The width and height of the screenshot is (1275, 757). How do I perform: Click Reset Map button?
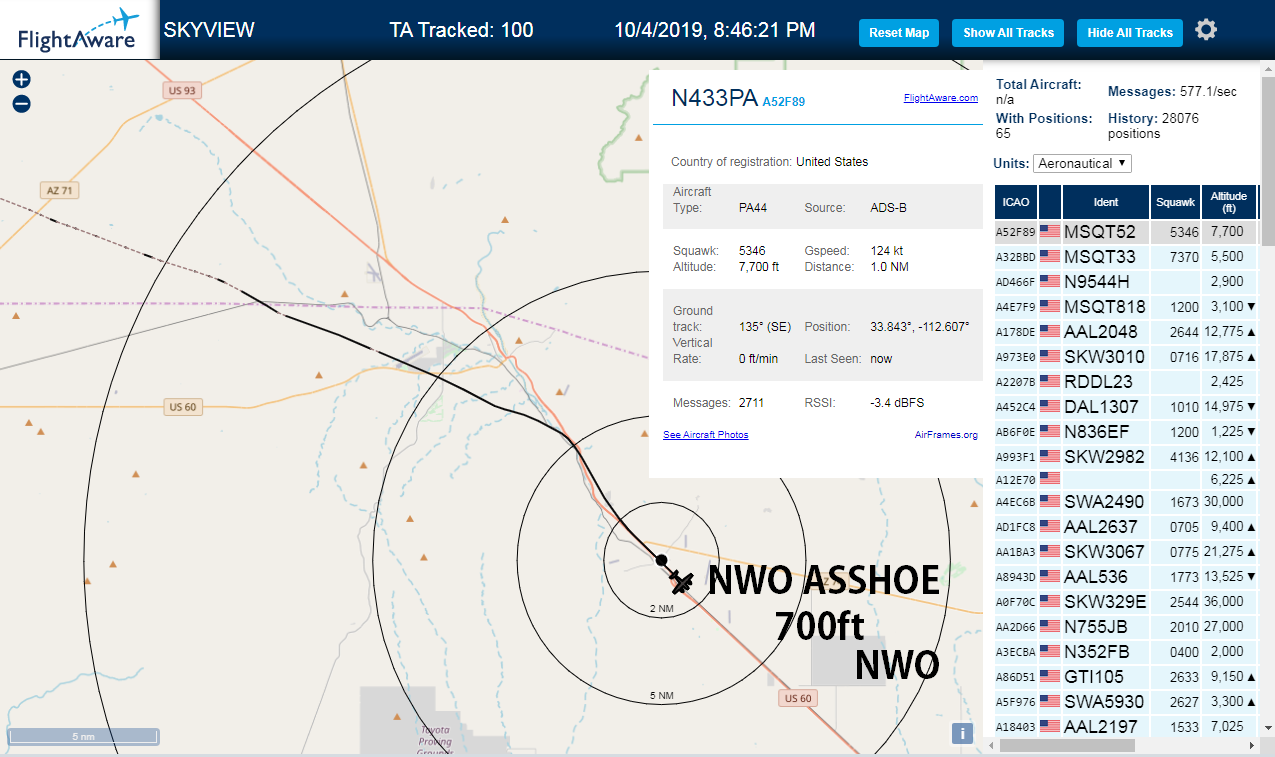pyautogui.click(x=899, y=33)
